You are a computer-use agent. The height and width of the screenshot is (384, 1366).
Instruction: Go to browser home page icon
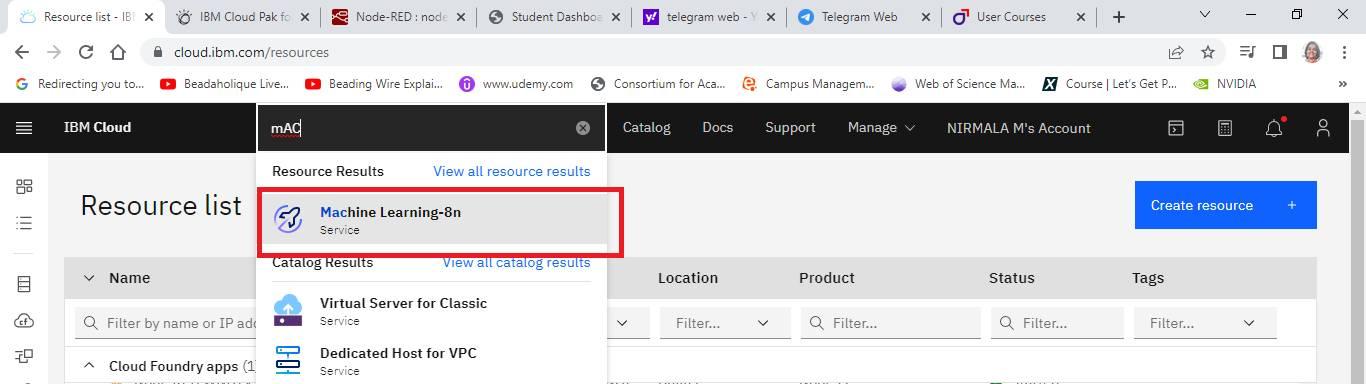click(x=118, y=52)
